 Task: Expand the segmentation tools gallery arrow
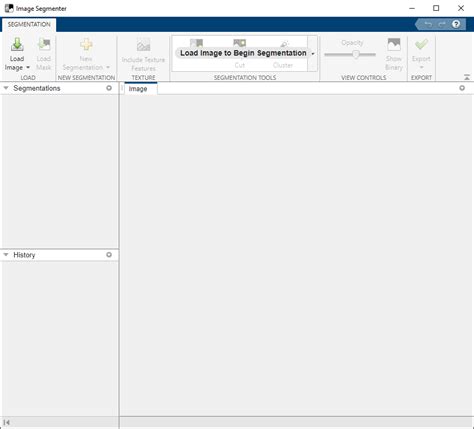(x=313, y=54)
